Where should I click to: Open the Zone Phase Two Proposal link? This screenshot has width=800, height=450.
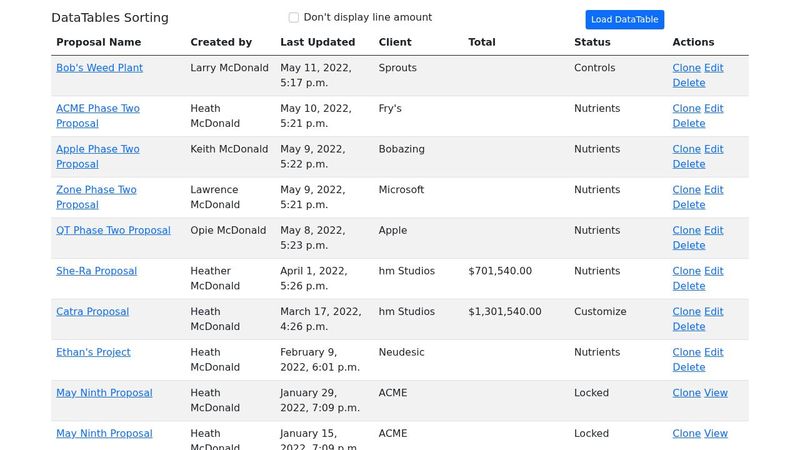[x=96, y=190]
